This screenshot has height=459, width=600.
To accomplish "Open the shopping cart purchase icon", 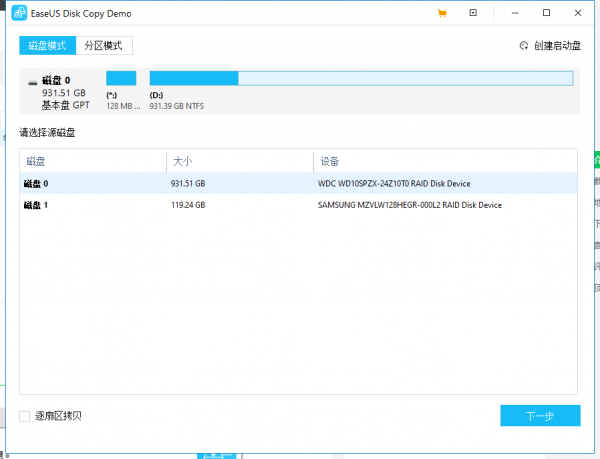I will click(442, 13).
